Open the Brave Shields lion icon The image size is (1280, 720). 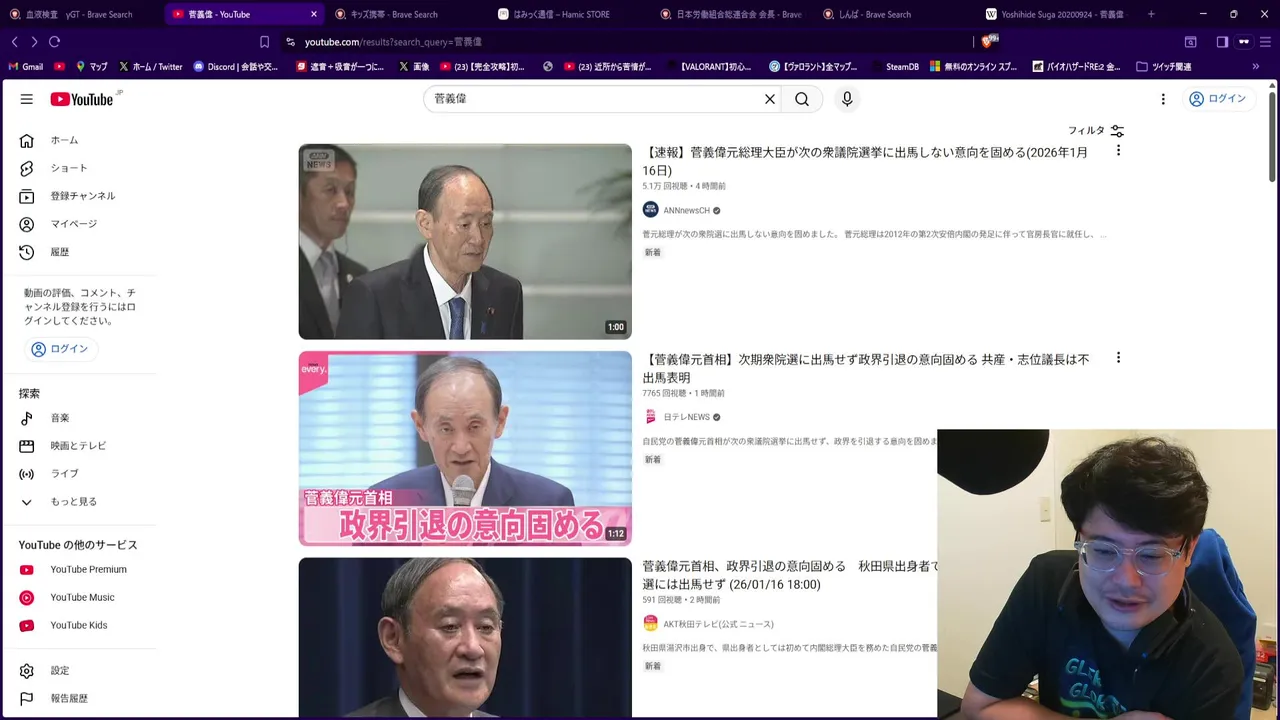pos(989,41)
